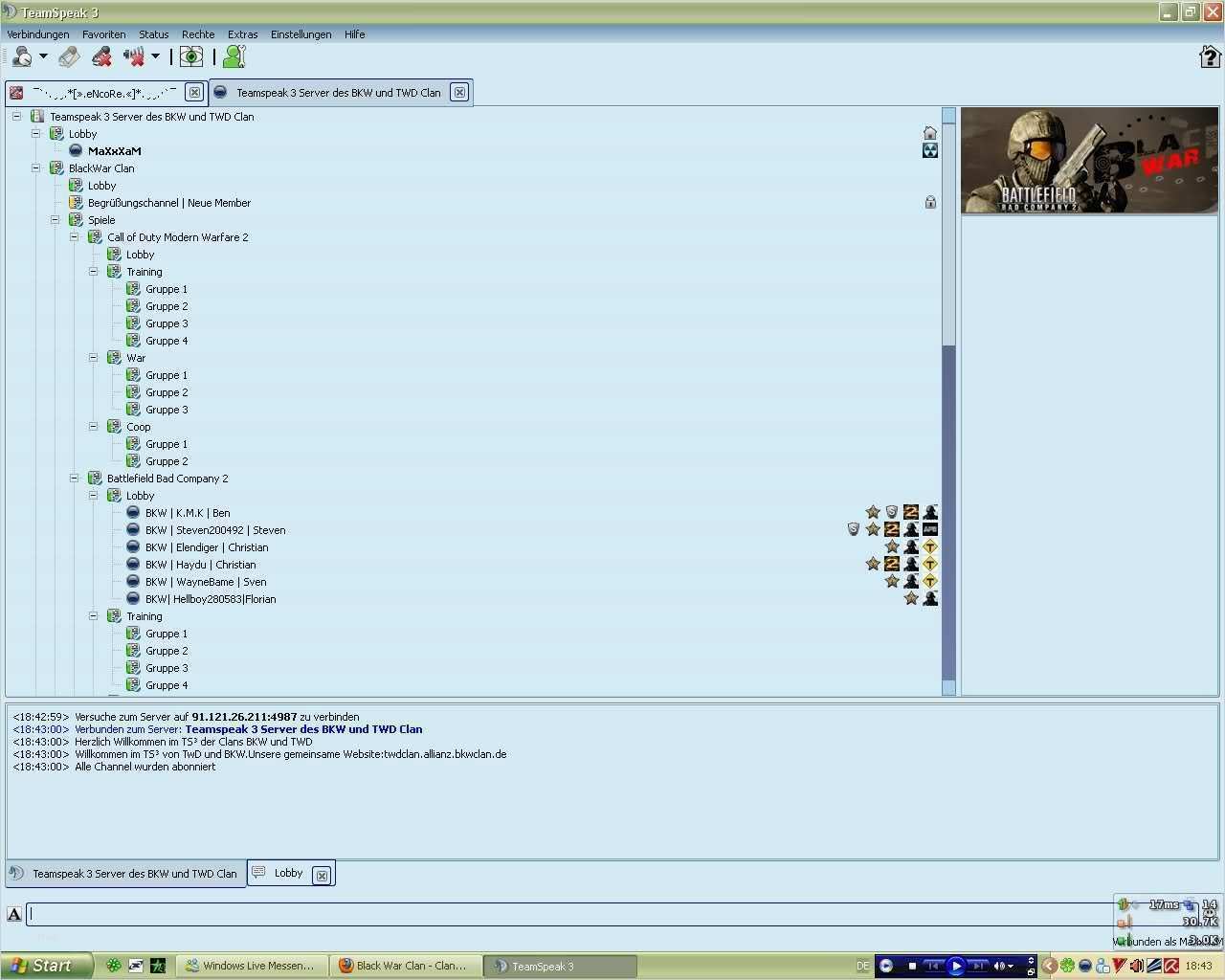Open the dropdown beside mute speakers

(x=155, y=56)
